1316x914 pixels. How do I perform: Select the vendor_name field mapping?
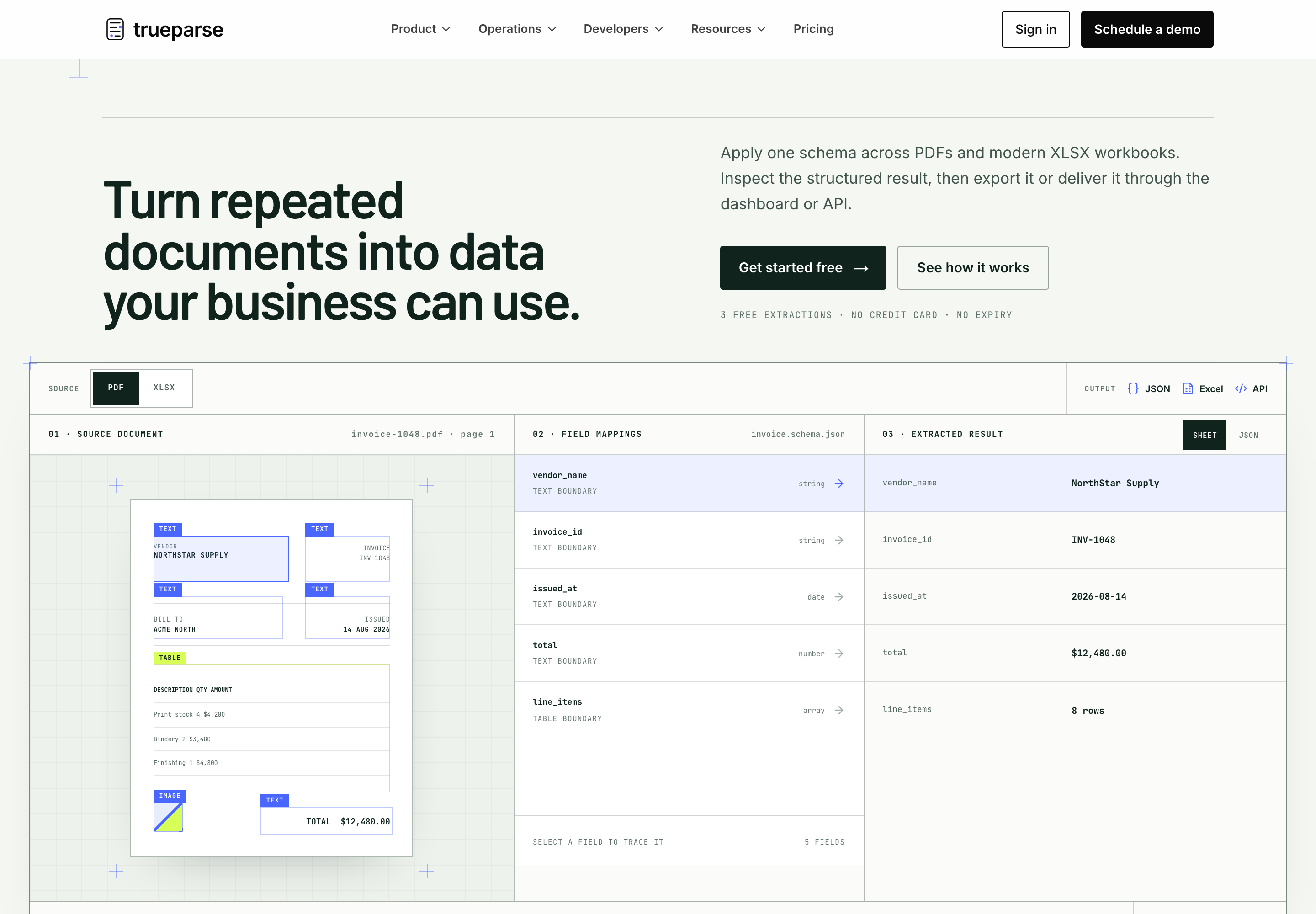(x=688, y=483)
